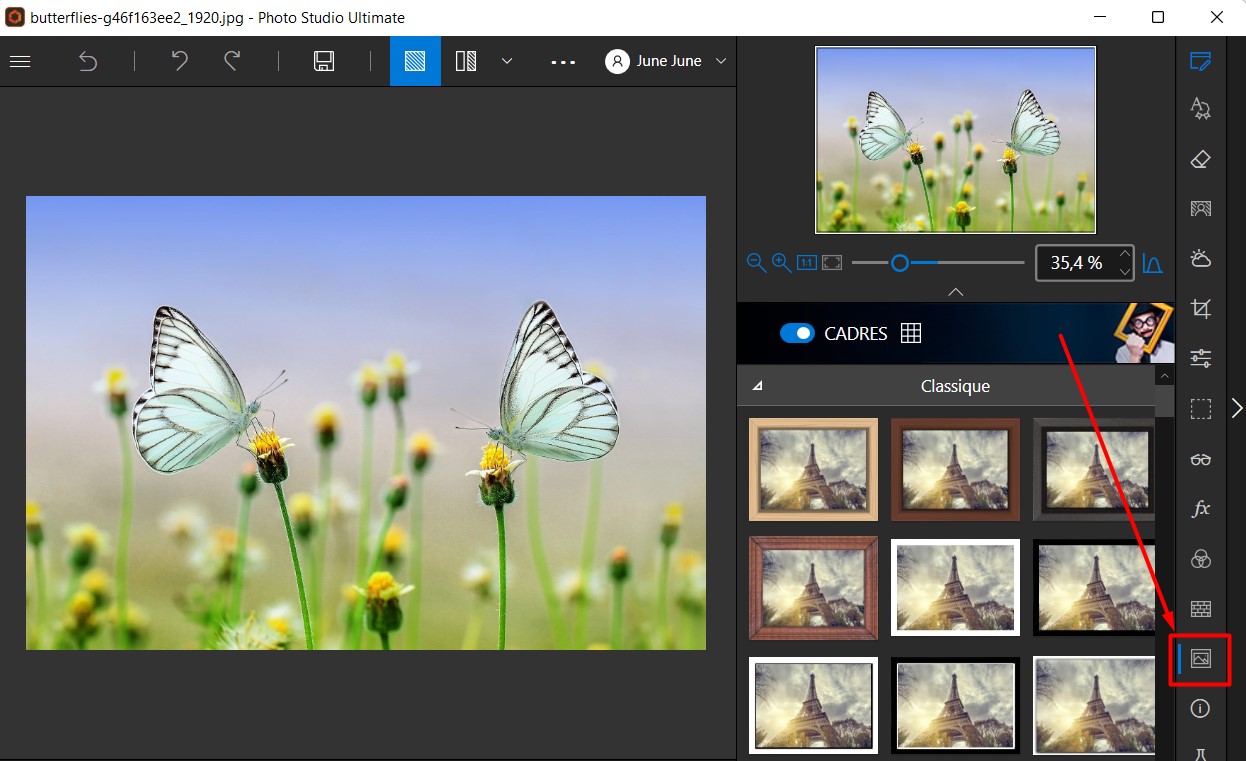Screen dimensions: 1246x761
Task: Click the butterflies photo on the canvas
Action: point(366,423)
